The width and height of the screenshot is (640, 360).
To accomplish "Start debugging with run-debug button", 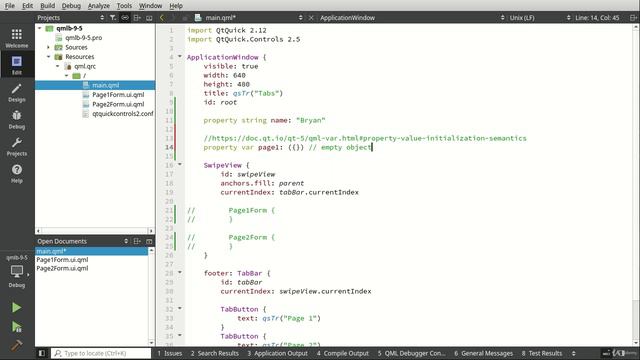I will (16, 327).
